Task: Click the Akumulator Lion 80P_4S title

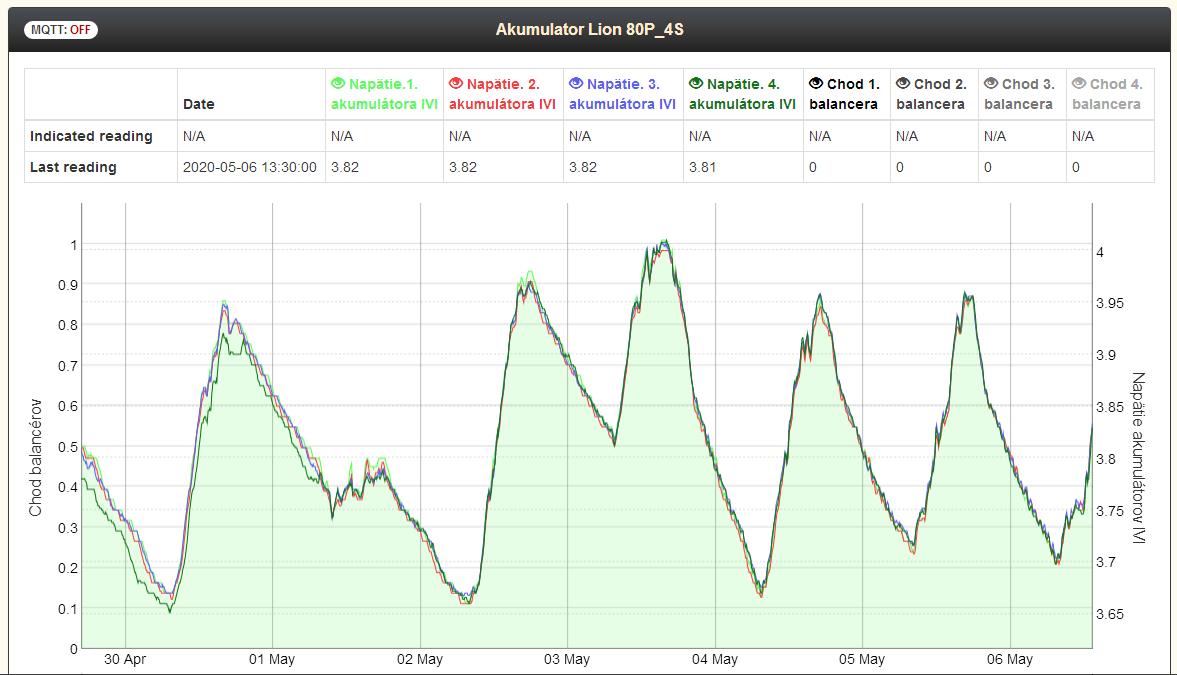Action: coord(589,29)
